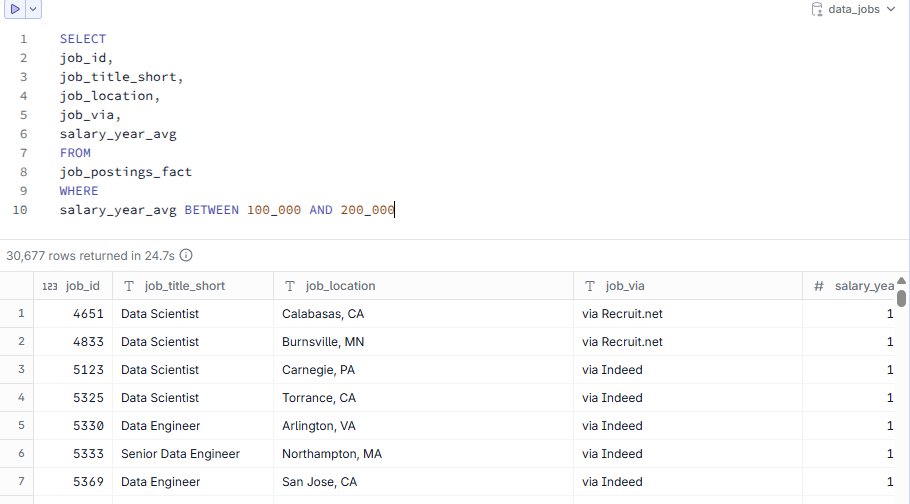Place cursor on WHERE keyword line 9
The width and height of the screenshot is (910, 504).
(79, 191)
